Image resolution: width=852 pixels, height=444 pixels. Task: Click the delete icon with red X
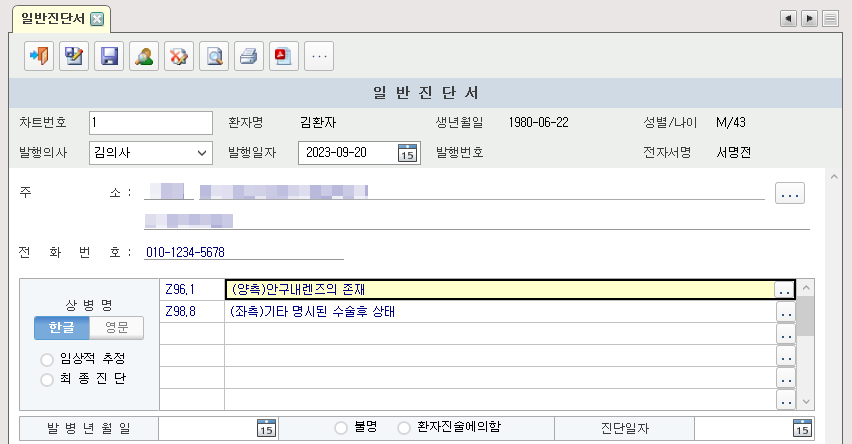179,57
